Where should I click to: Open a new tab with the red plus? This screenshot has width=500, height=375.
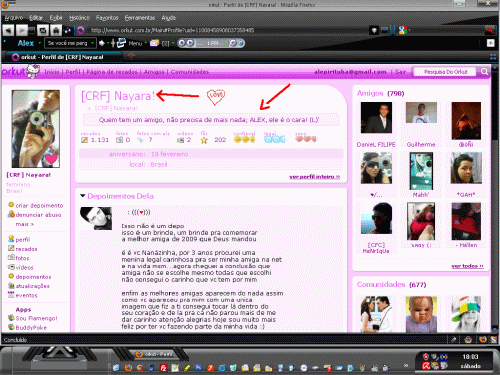pos(131,56)
